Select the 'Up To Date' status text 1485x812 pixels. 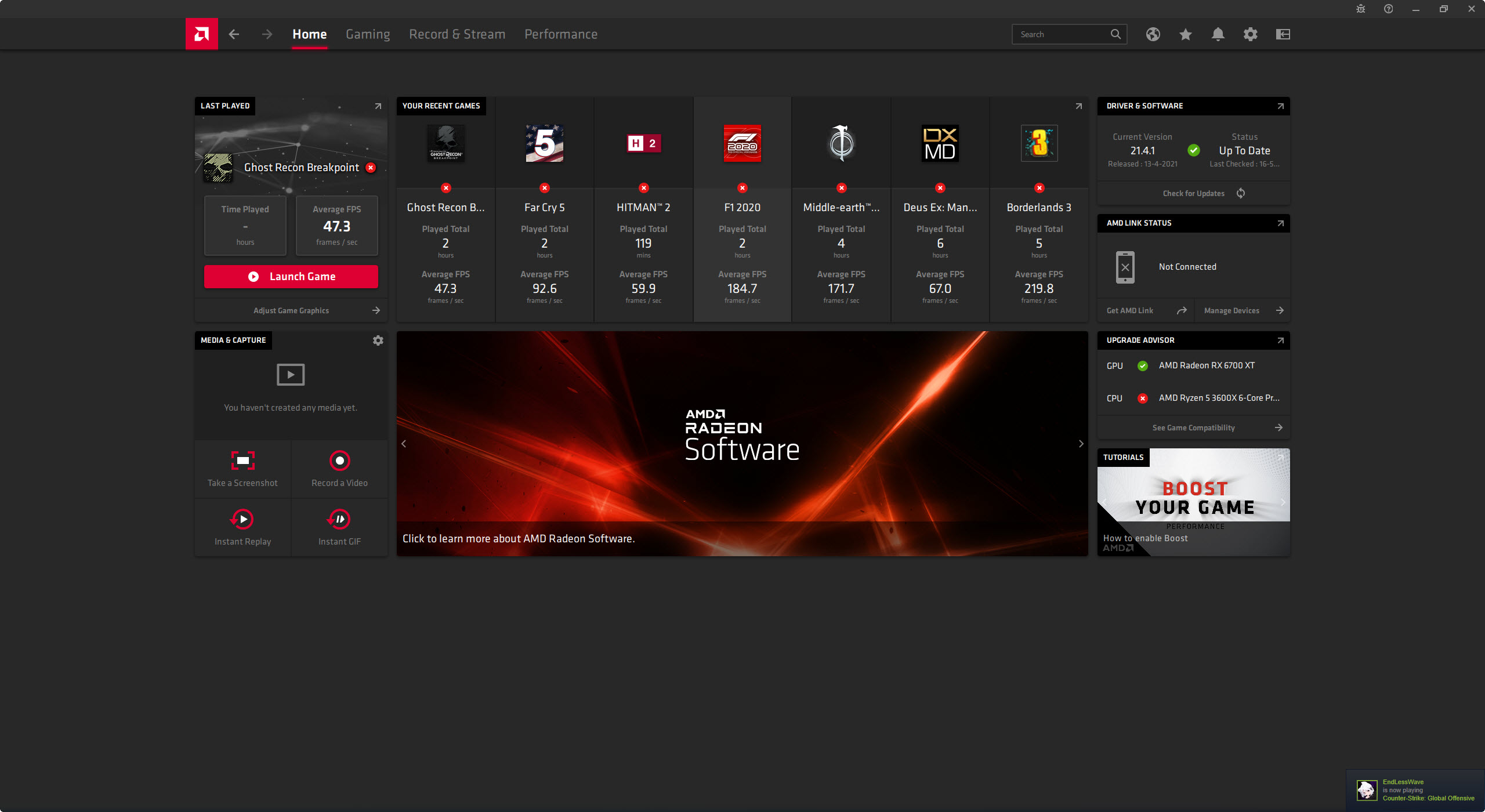[1245, 151]
